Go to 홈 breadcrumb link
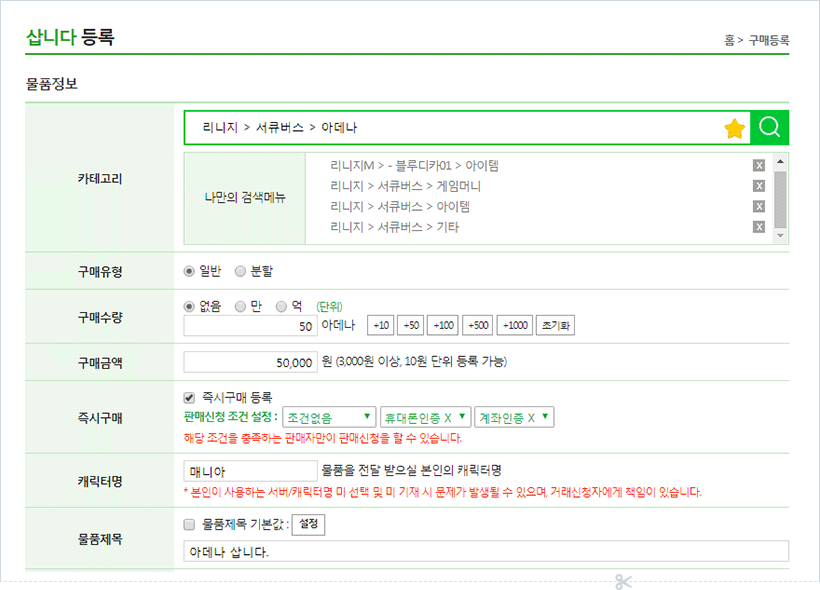The height and width of the screenshot is (590, 820). pos(730,40)
